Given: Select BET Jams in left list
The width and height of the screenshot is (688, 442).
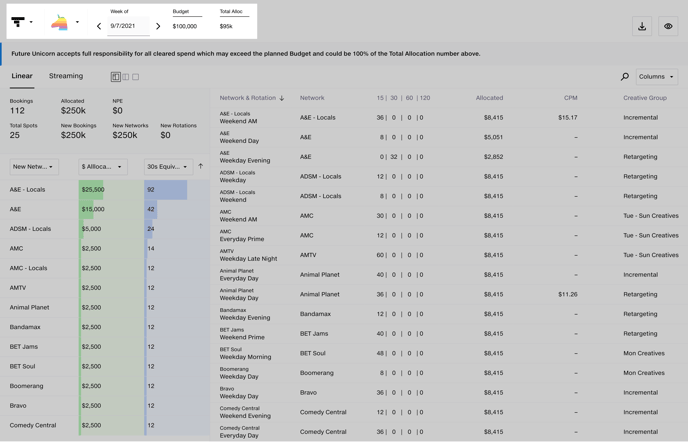Looking at the screenshot, I should click(24, 347).
